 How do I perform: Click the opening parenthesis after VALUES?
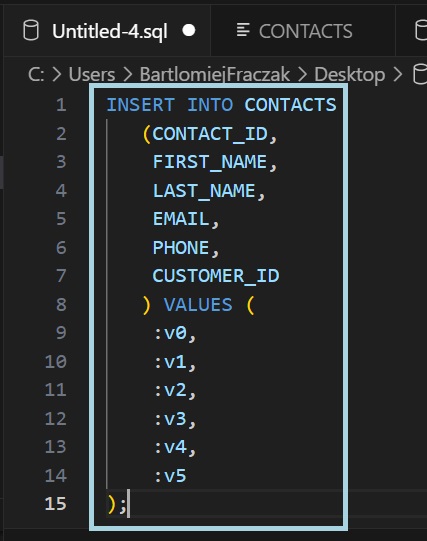pos(251,305)
